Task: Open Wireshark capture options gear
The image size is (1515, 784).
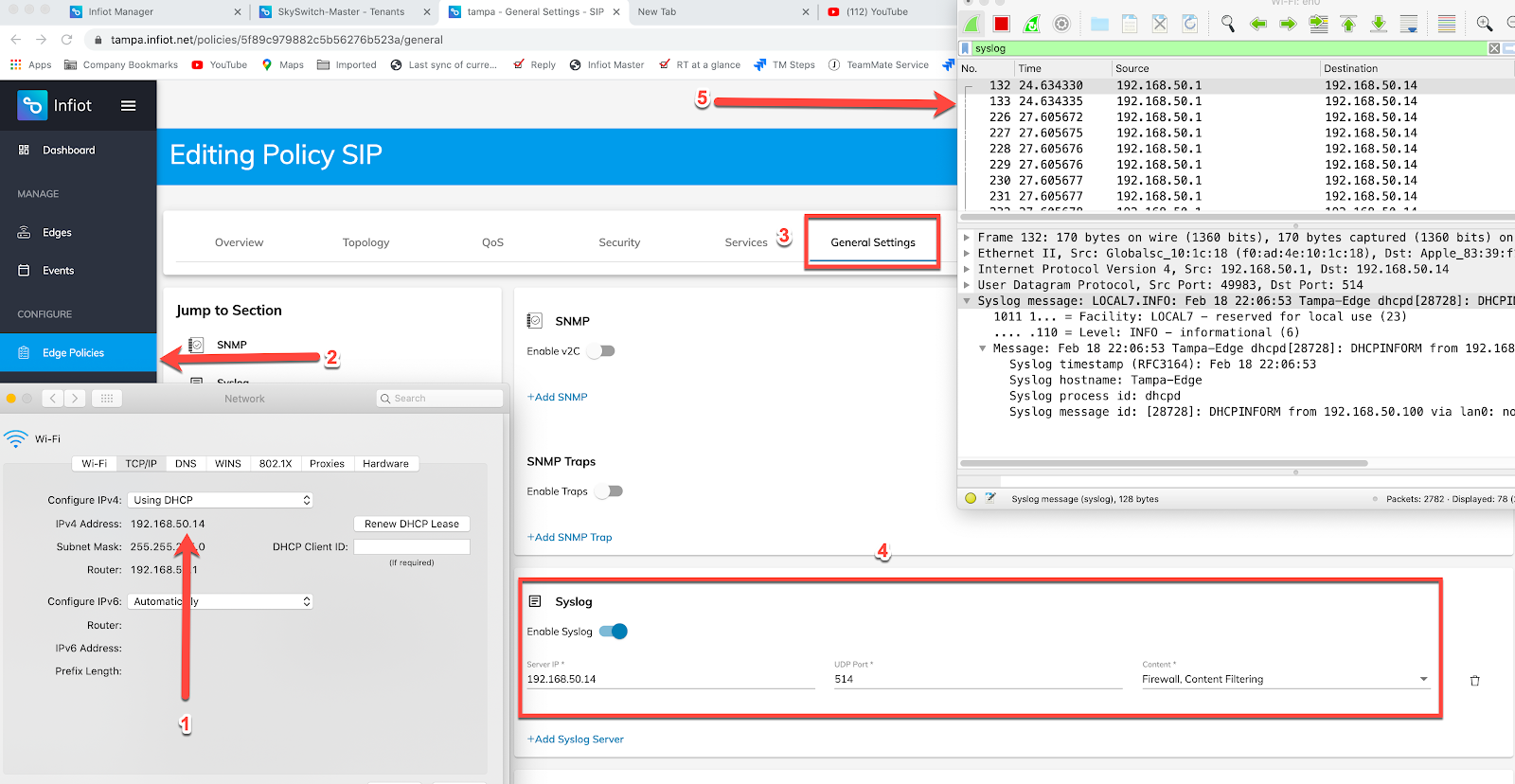Action: coord(1061,24)
